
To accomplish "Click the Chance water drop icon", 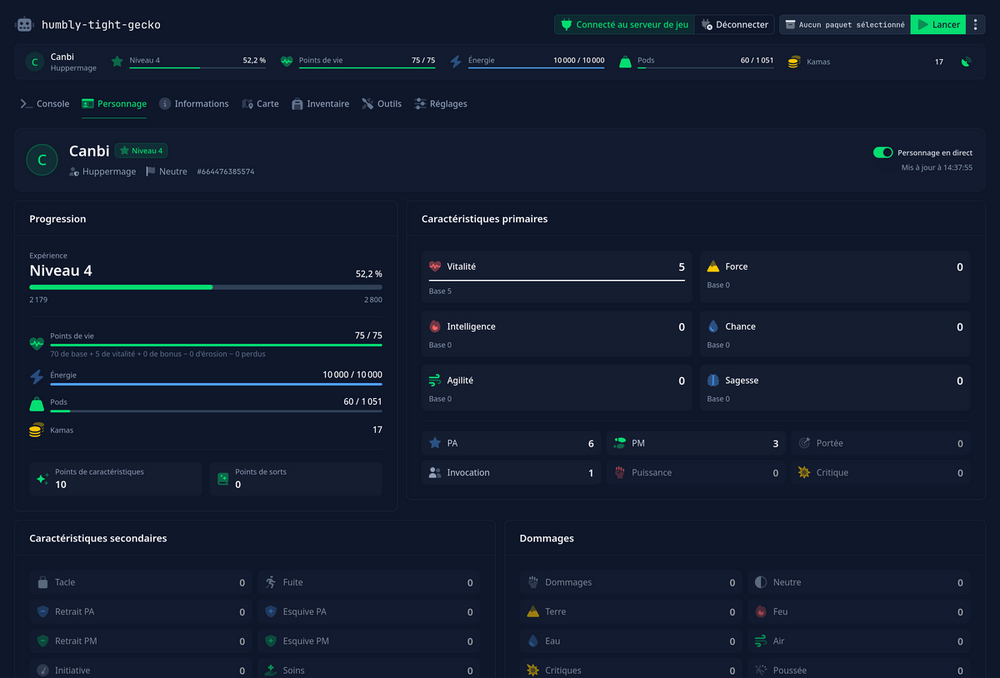I will tap(713, 327).
